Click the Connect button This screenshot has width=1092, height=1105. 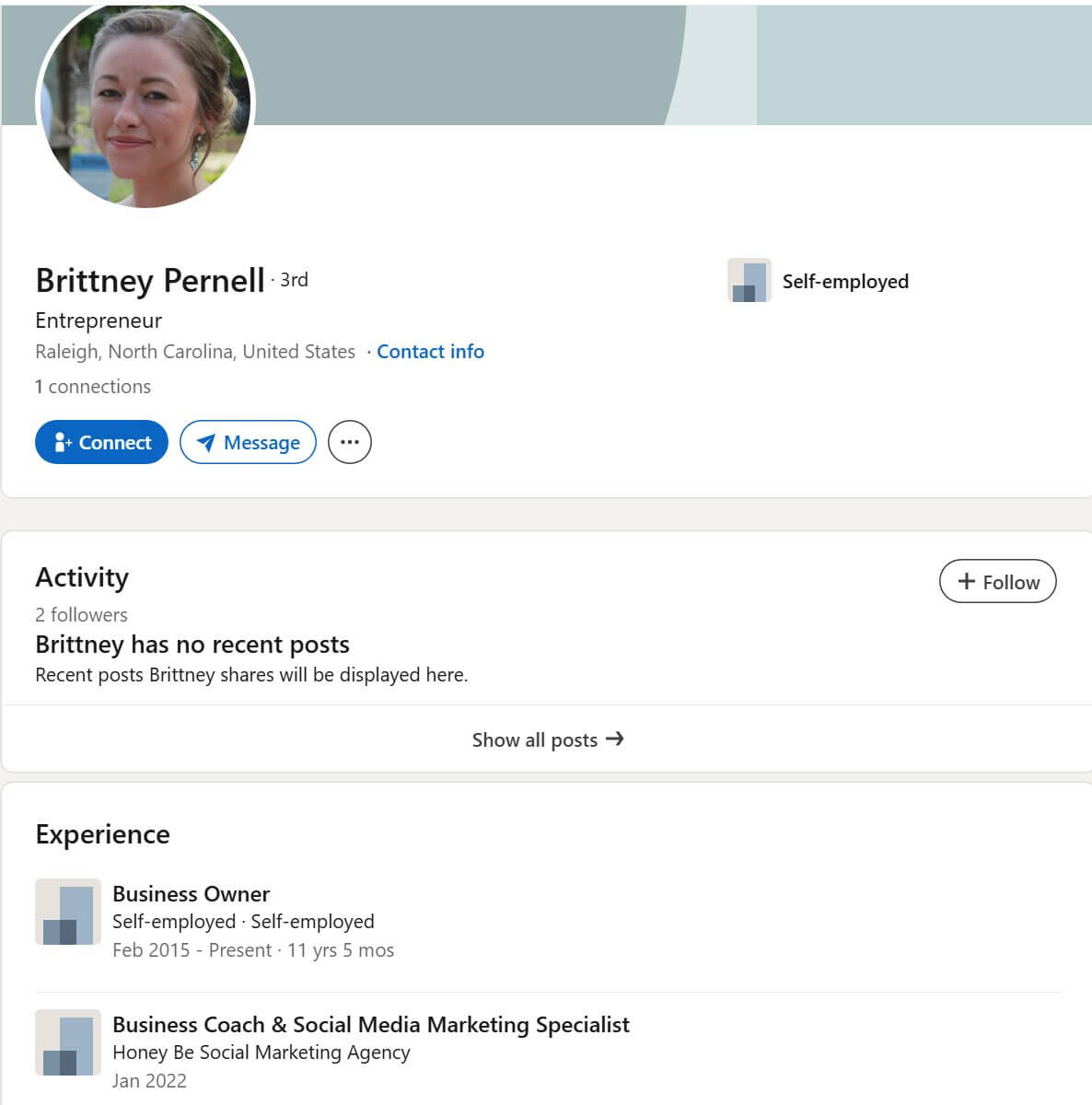(x=101, y=442)
